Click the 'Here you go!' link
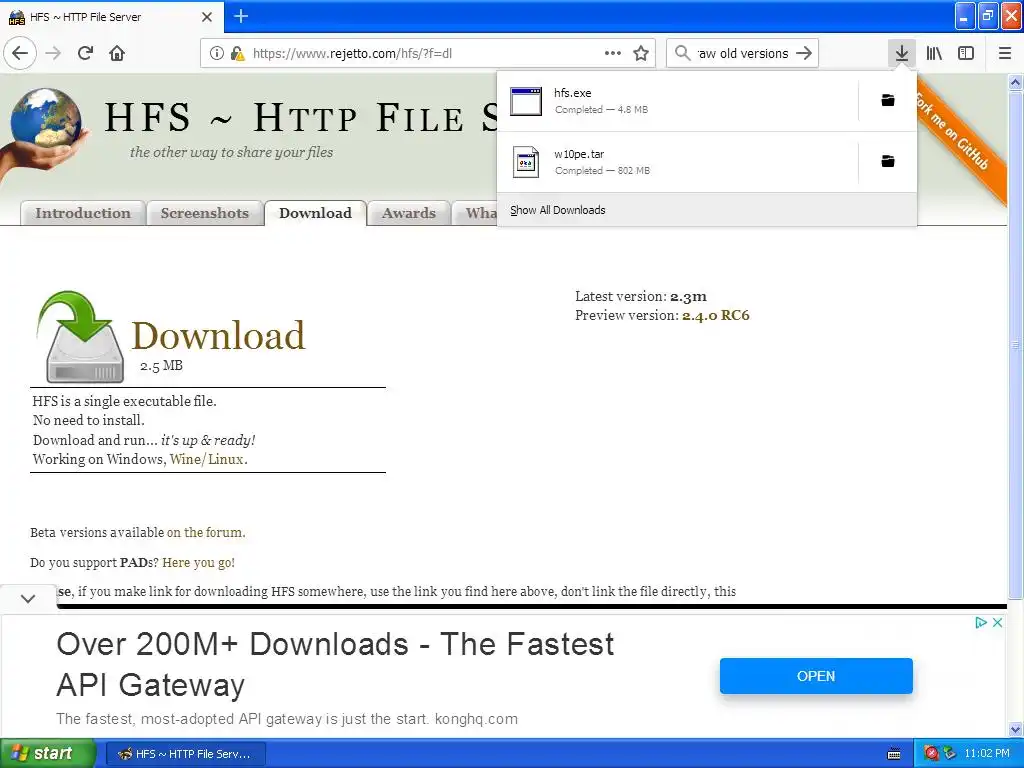Viewport: 1024px width, 768px height. (199, 562)
